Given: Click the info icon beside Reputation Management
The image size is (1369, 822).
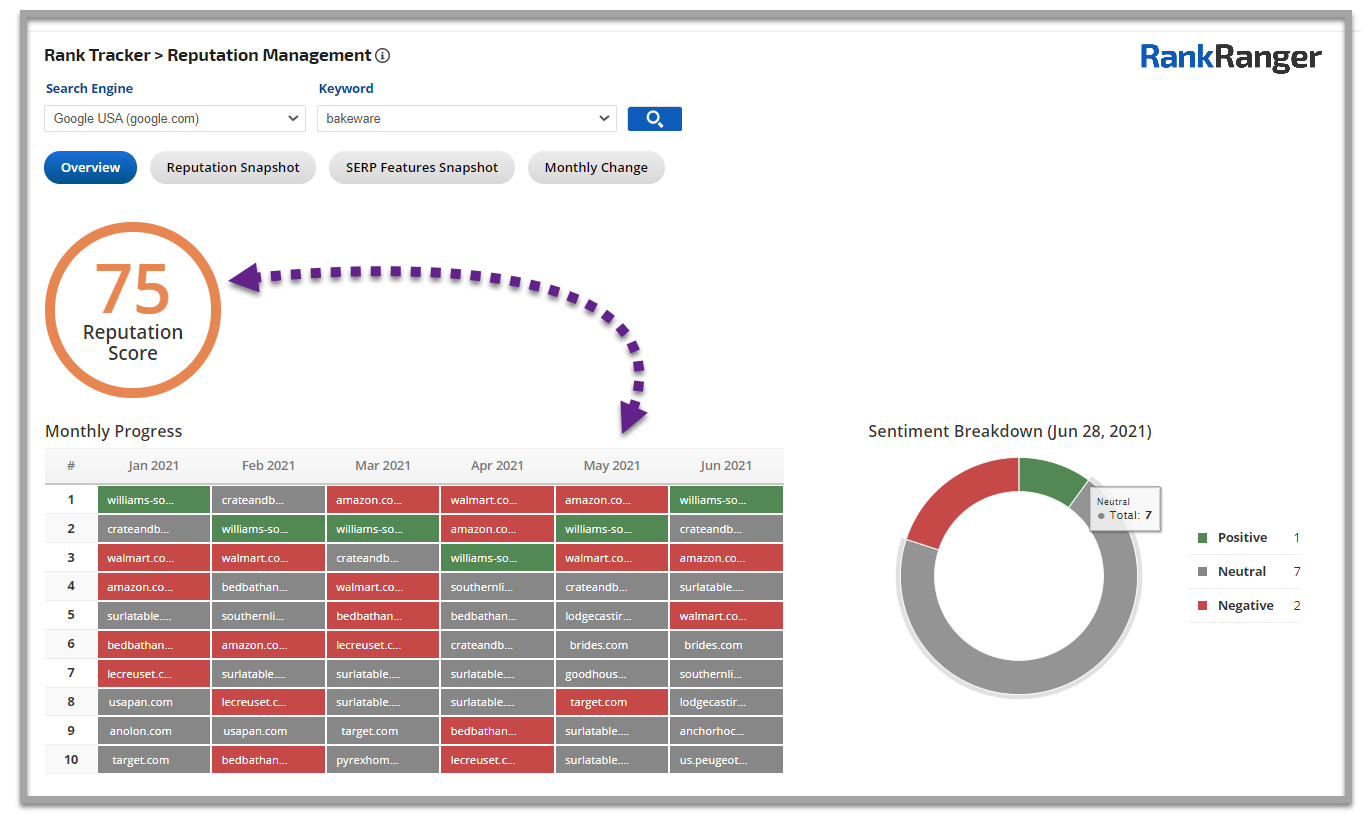Looking at the screenshot, I should point(382,56).
